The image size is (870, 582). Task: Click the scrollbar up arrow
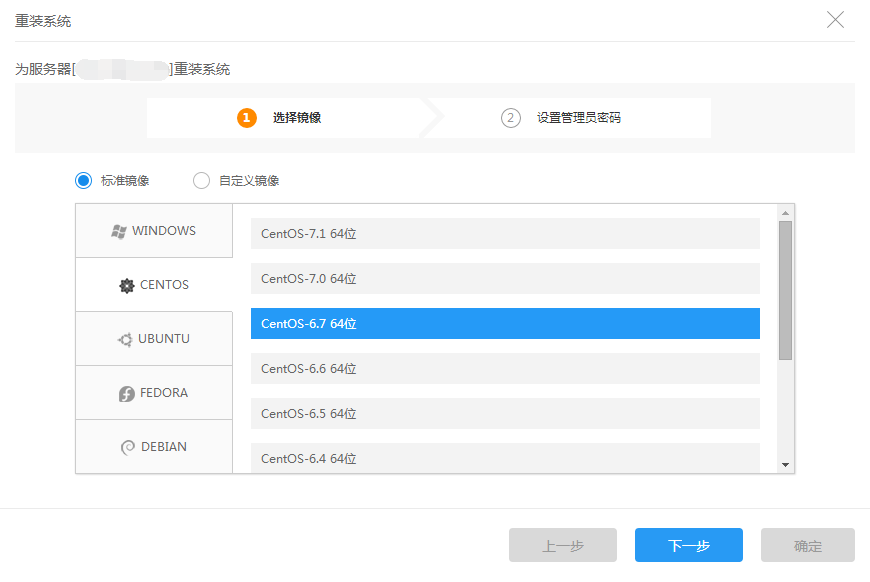(785, 212)
